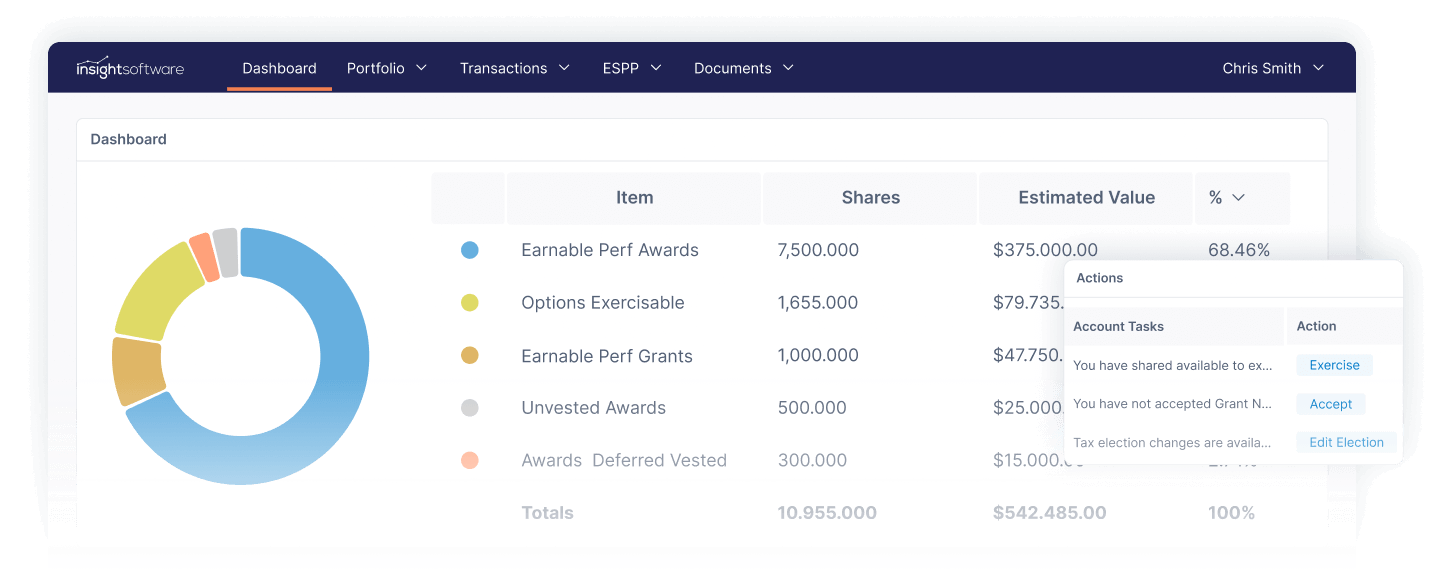The width and height of the screenshot is (1440, 582).
Task: Click the insightsoftware logo
Action: 130,68
